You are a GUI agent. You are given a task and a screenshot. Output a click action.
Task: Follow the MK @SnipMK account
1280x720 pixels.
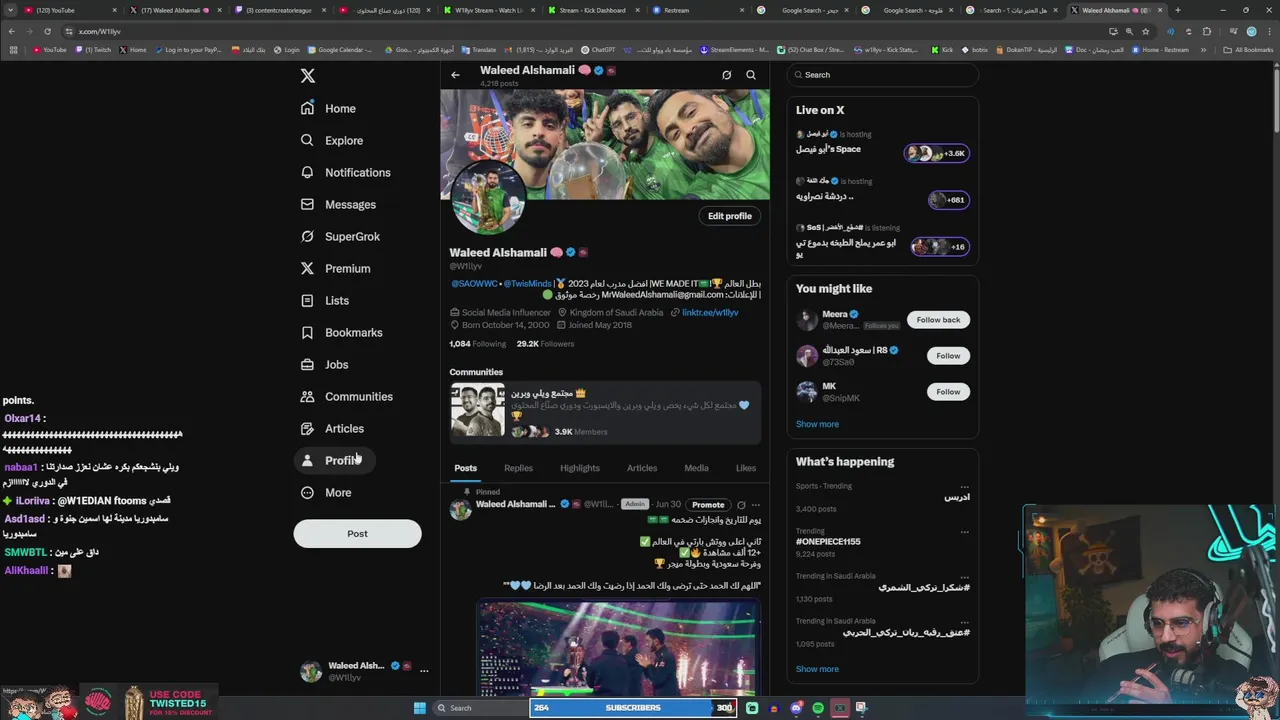click(948, 392)
